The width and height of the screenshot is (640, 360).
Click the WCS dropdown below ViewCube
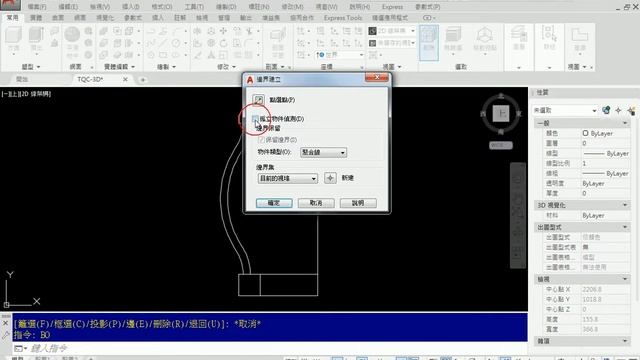coord(501,145)
